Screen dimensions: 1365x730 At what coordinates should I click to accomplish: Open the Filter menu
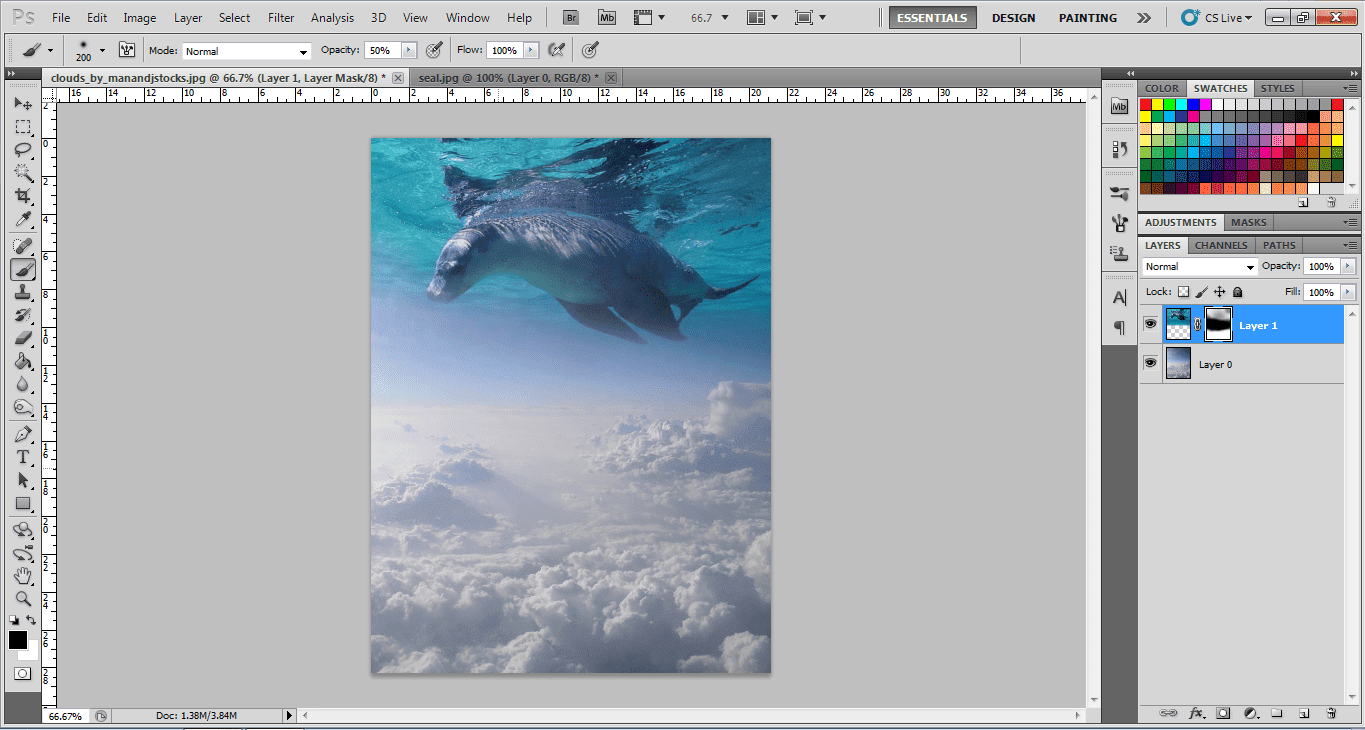[281, 18]
